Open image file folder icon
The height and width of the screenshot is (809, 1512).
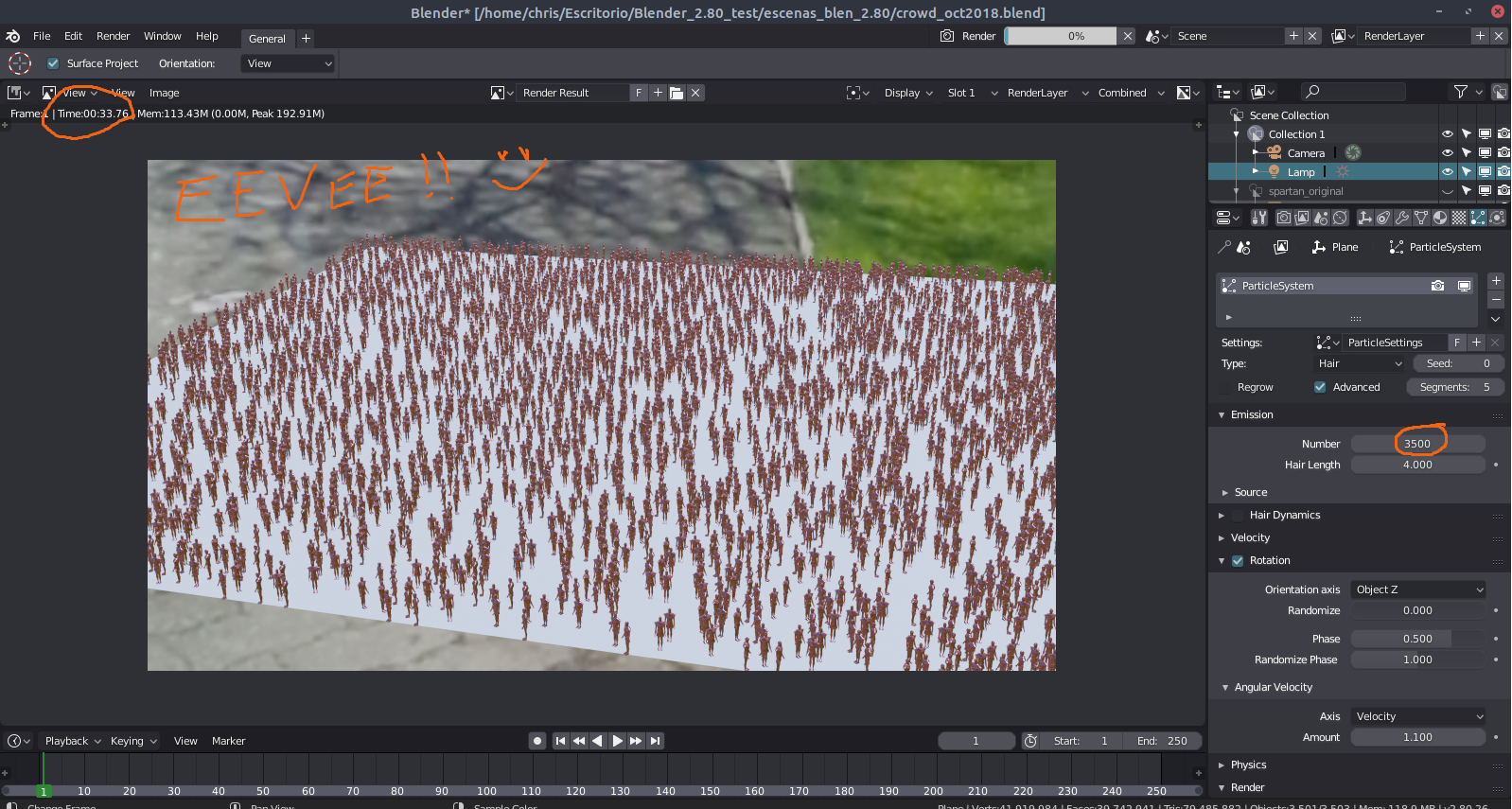tap(677, 93)
